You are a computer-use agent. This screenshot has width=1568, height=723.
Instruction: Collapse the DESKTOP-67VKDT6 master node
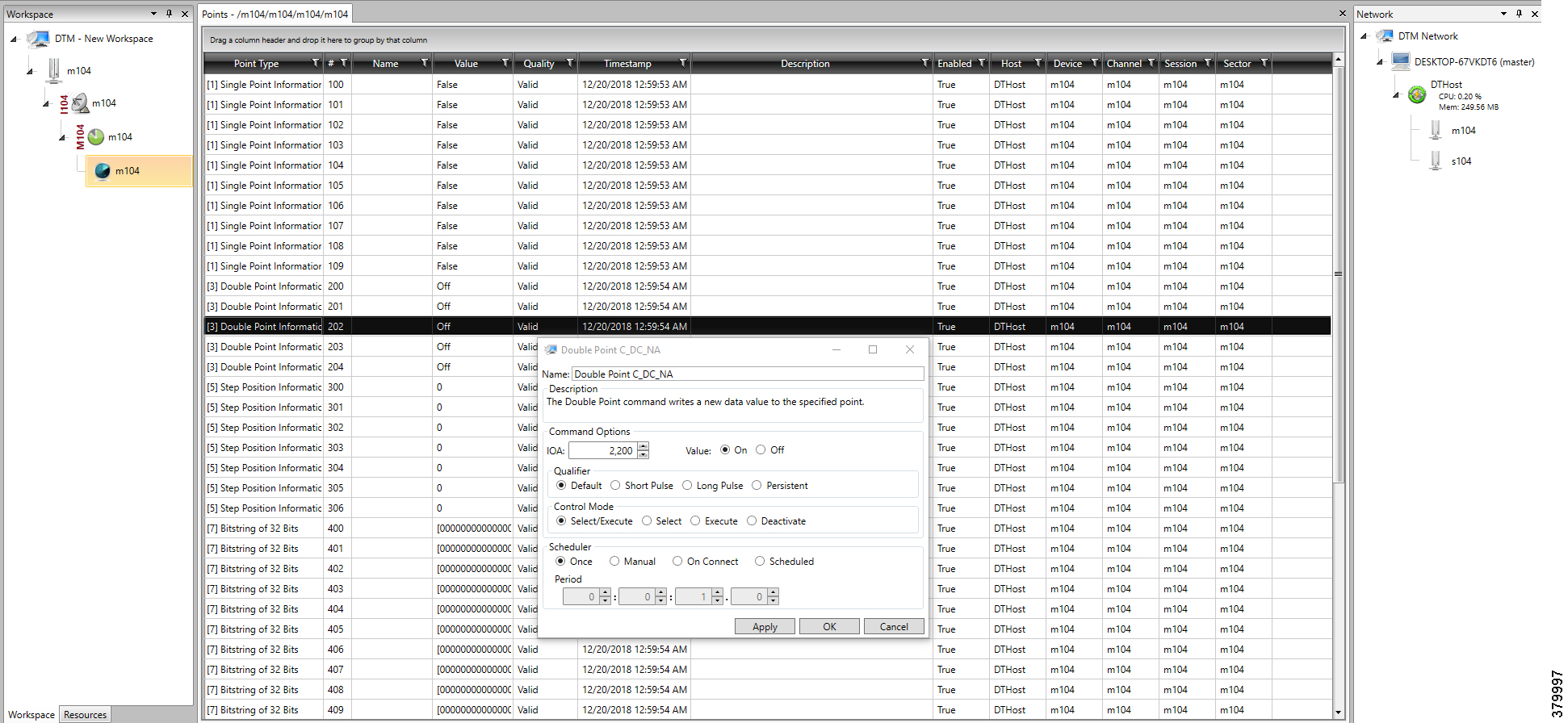click(x=1380, y=62)
